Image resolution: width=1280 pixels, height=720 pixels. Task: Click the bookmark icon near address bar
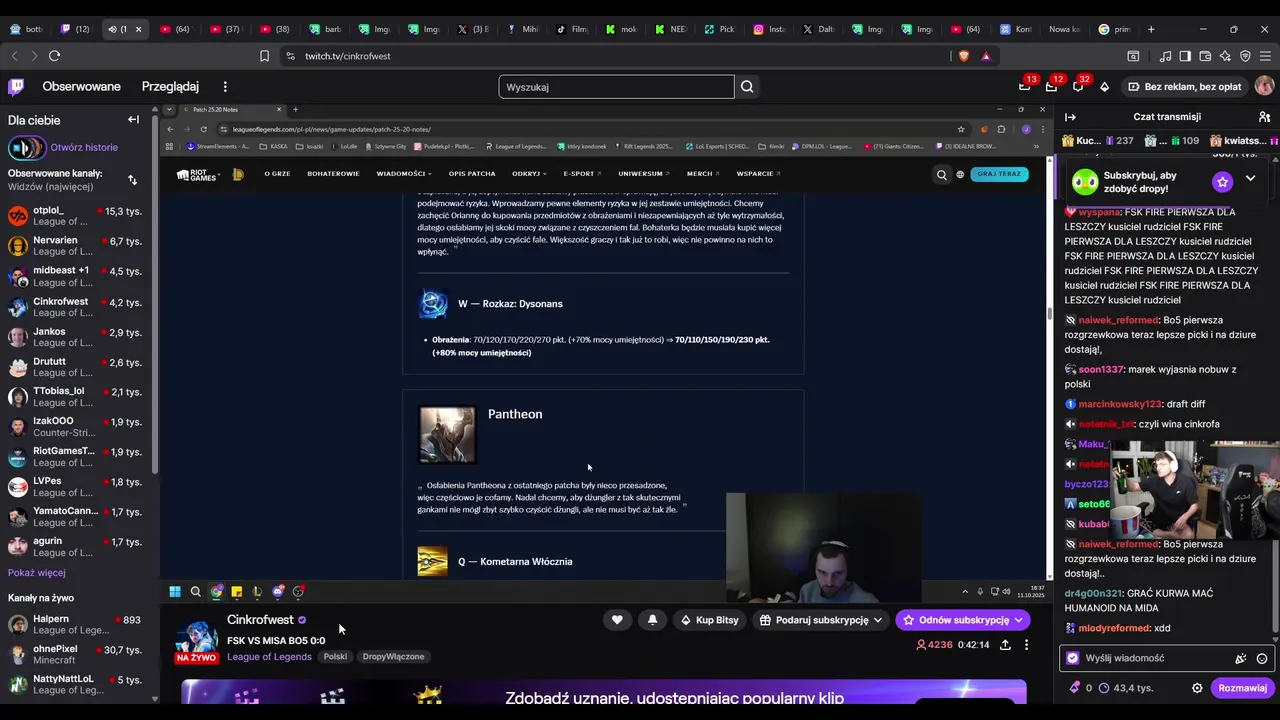(x=264, y=56)
